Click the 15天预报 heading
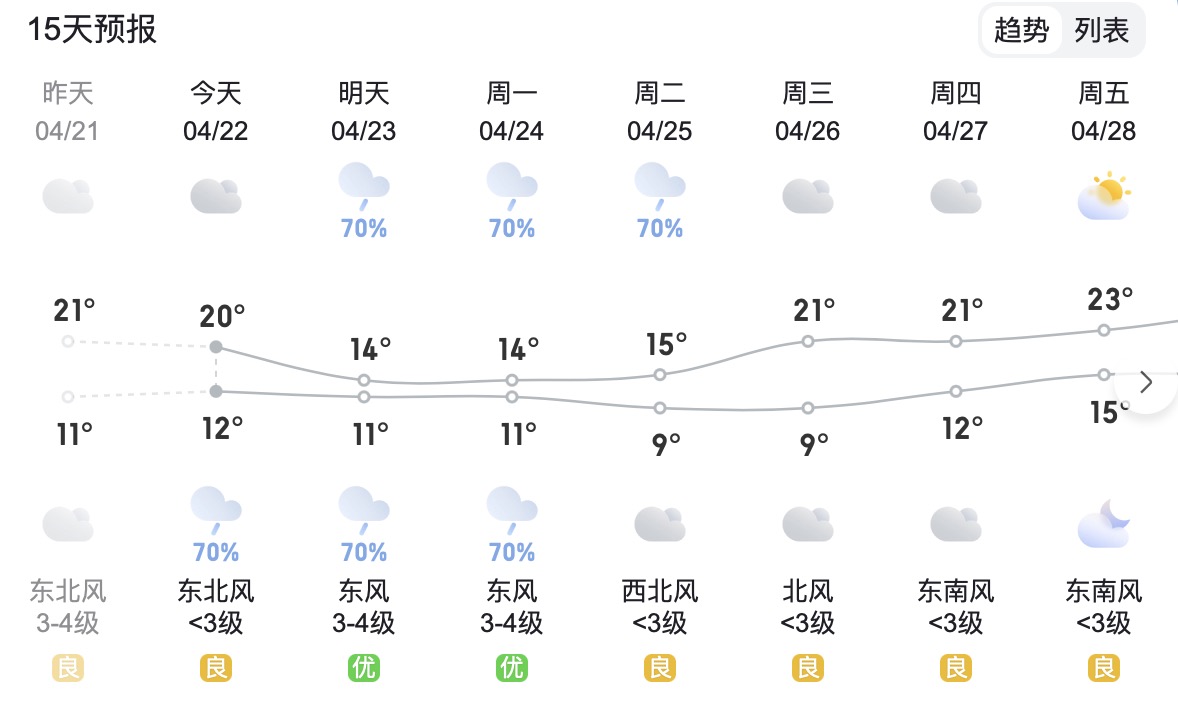This screenshot has height=716, width=1178. (92, 30)
